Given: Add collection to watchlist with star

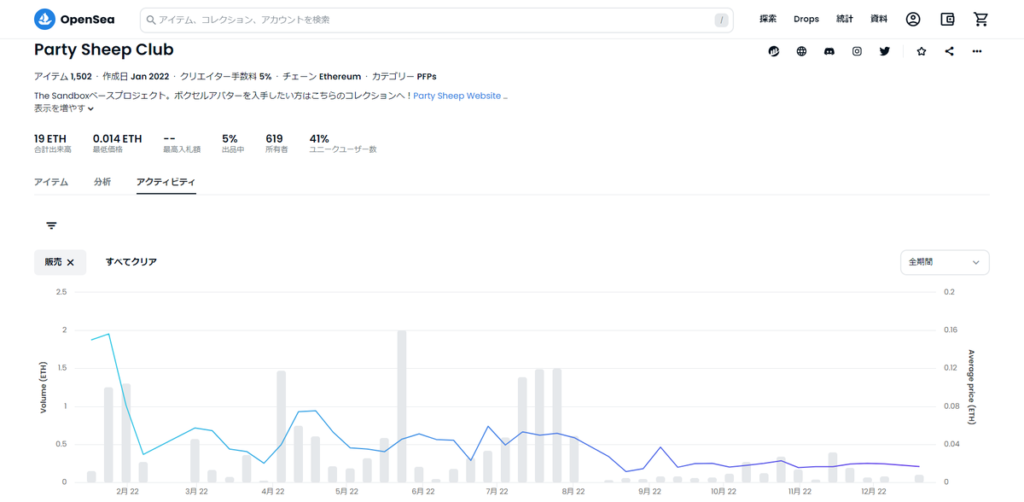Looking at the screenshot, I should (x=921, y=51).
